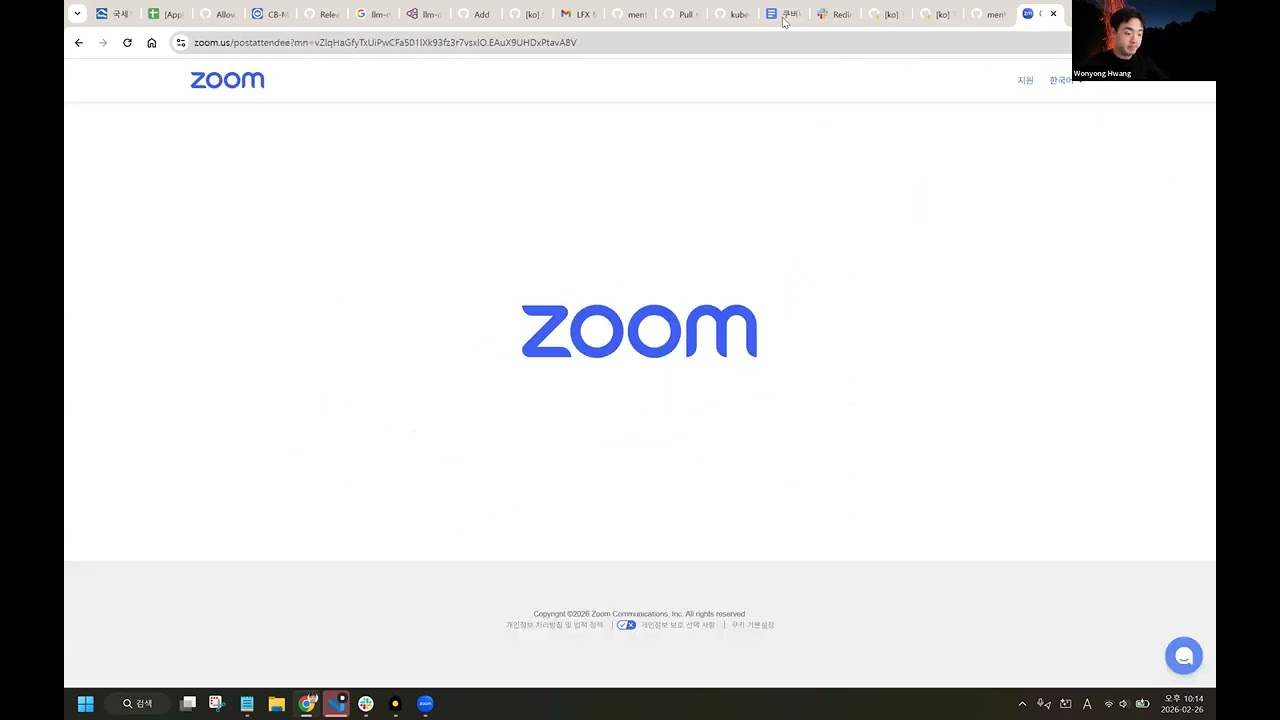
Task: Click the Zoom logo in the page header
Action: coord(227,80)
